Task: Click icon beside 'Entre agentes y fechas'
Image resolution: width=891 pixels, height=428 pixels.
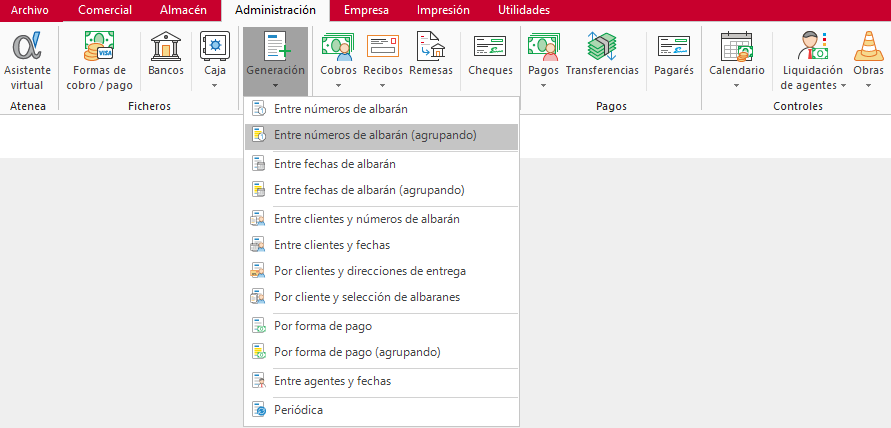Action: click(259, 381)
